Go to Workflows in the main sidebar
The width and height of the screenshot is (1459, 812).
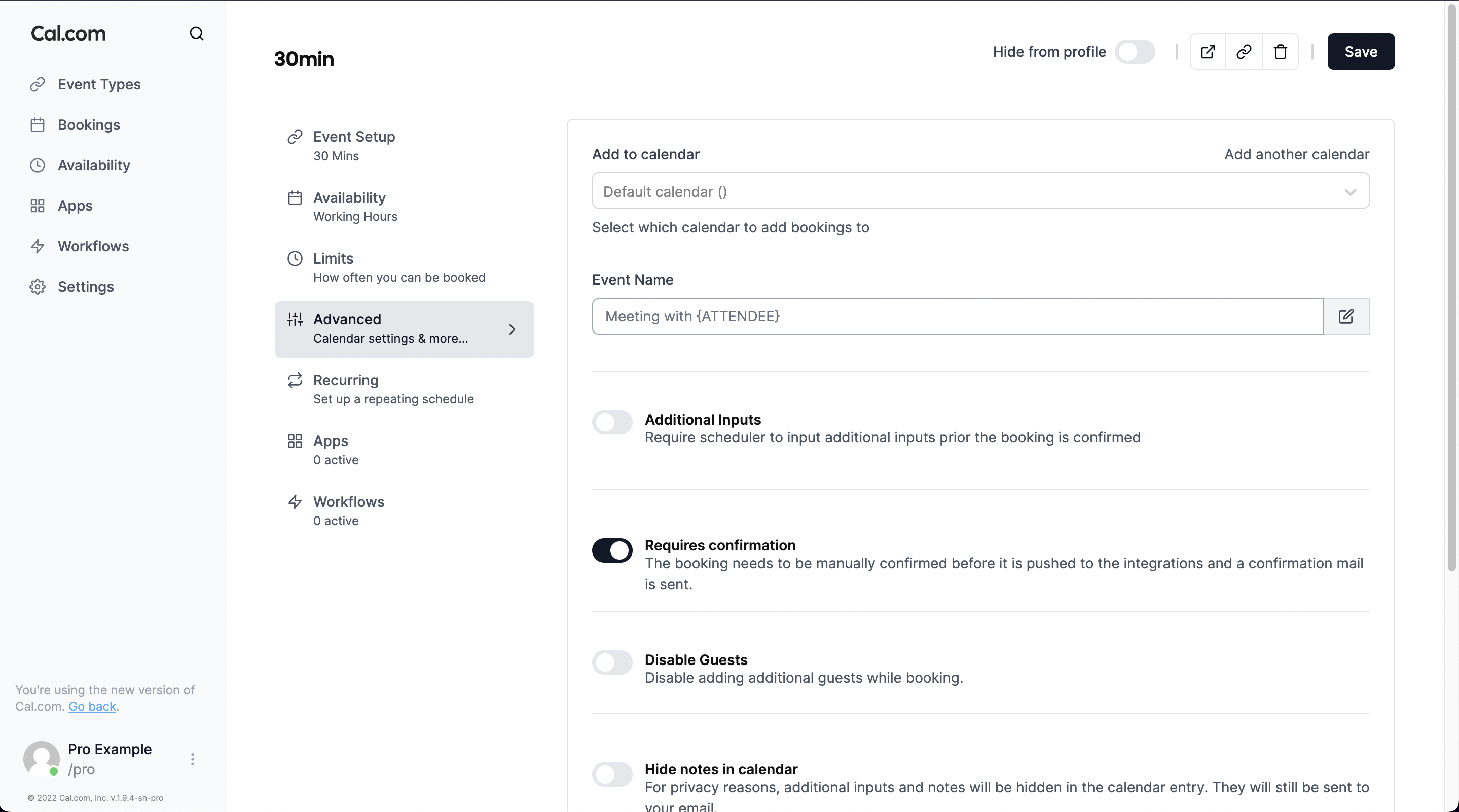point(93,246)
